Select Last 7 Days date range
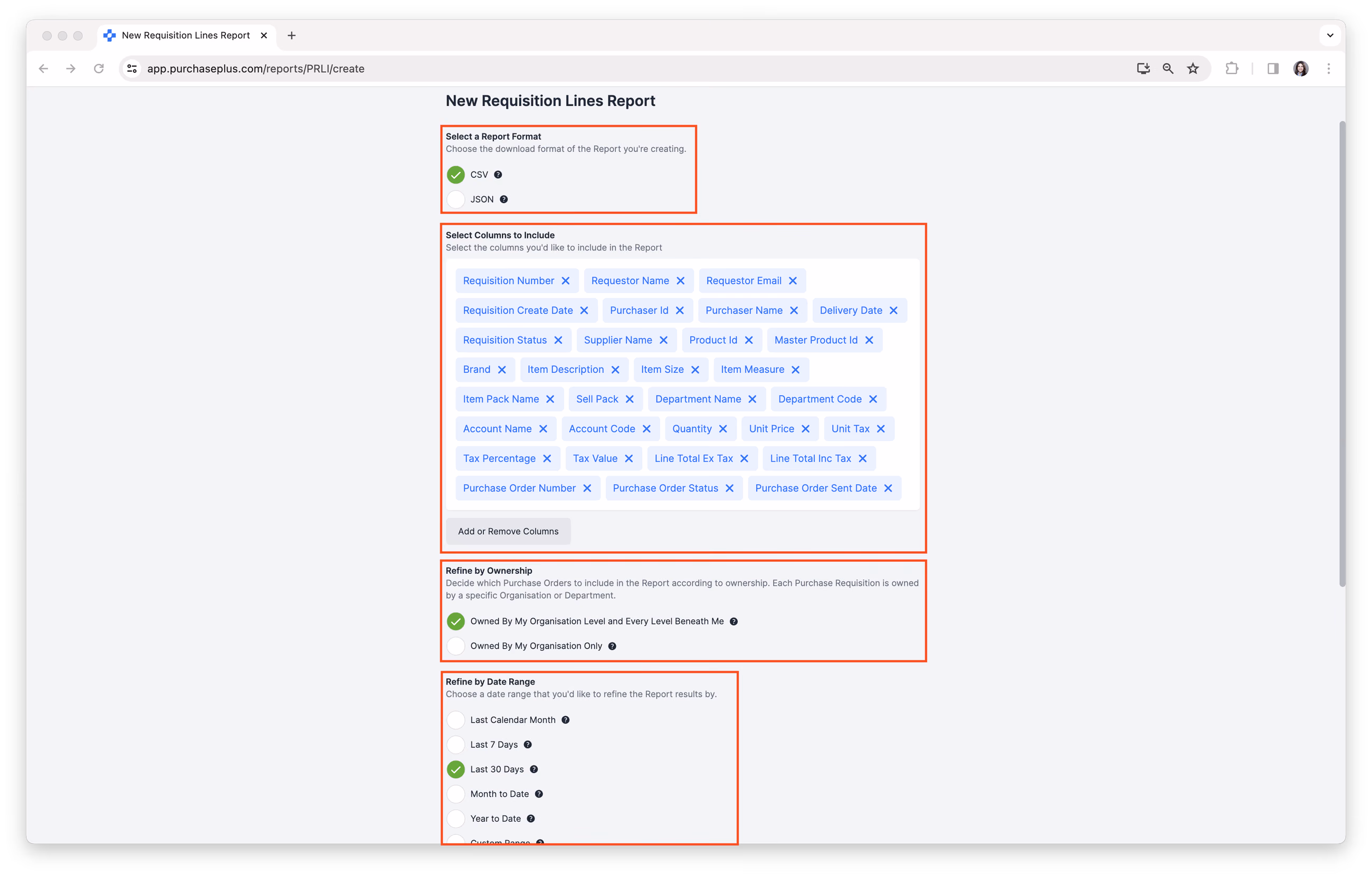This screenshot has height=876, width=1372. click(456, 745)
